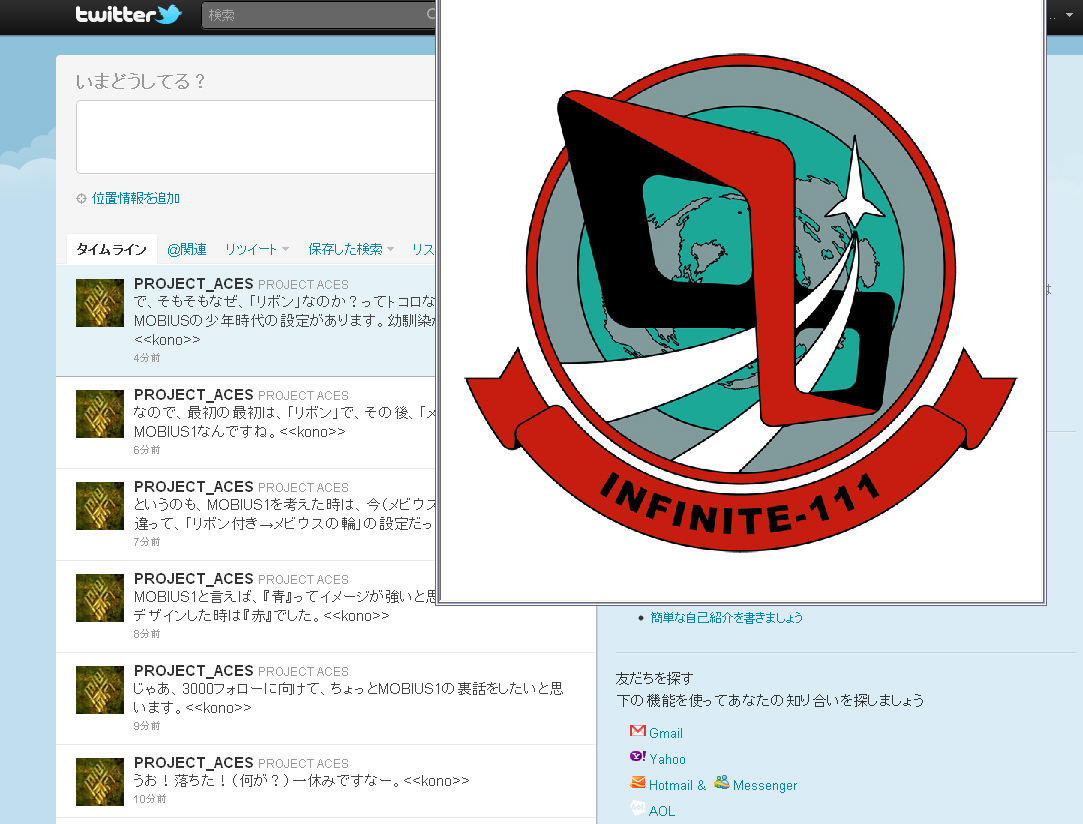Click the avatar of the 4分前 tweet

[99, 303]
